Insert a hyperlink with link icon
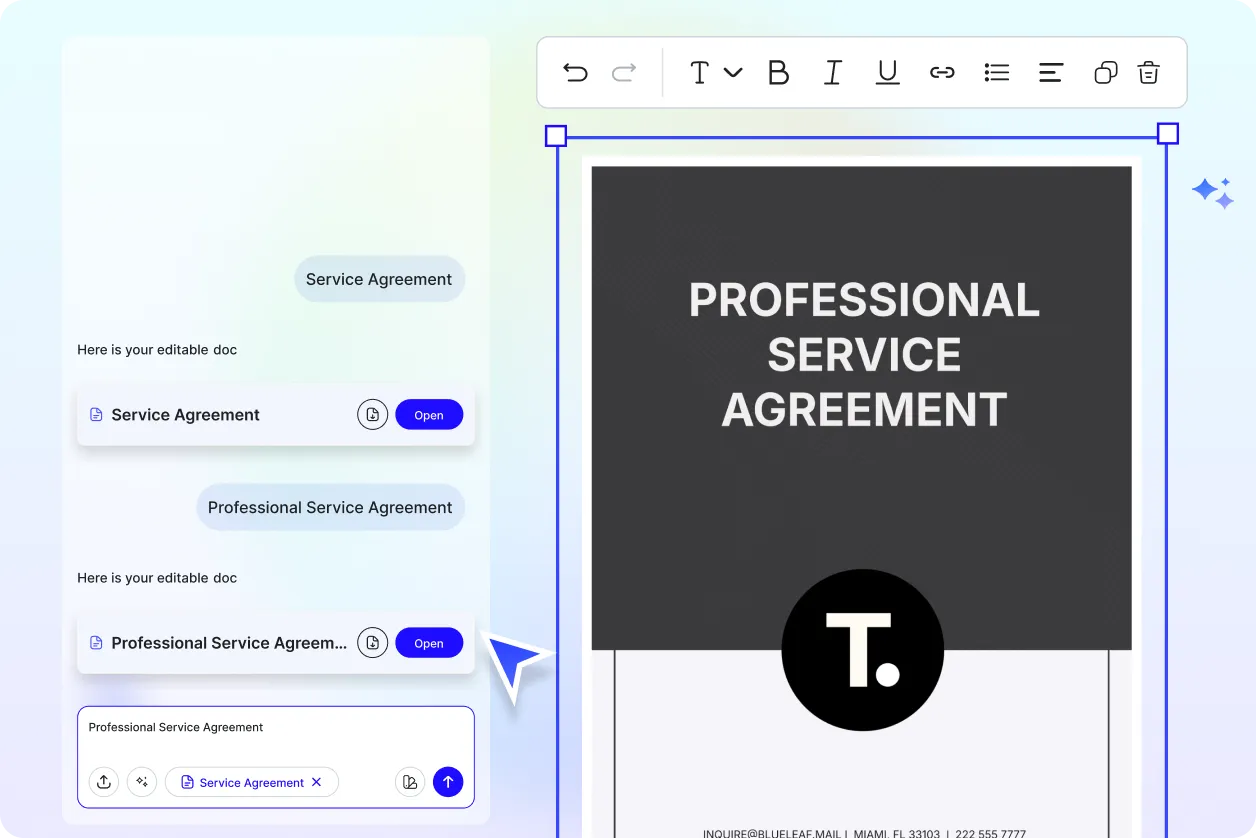Image resolution: width=1256 pixels, height=838 pixels. click(x=942, y=72)
